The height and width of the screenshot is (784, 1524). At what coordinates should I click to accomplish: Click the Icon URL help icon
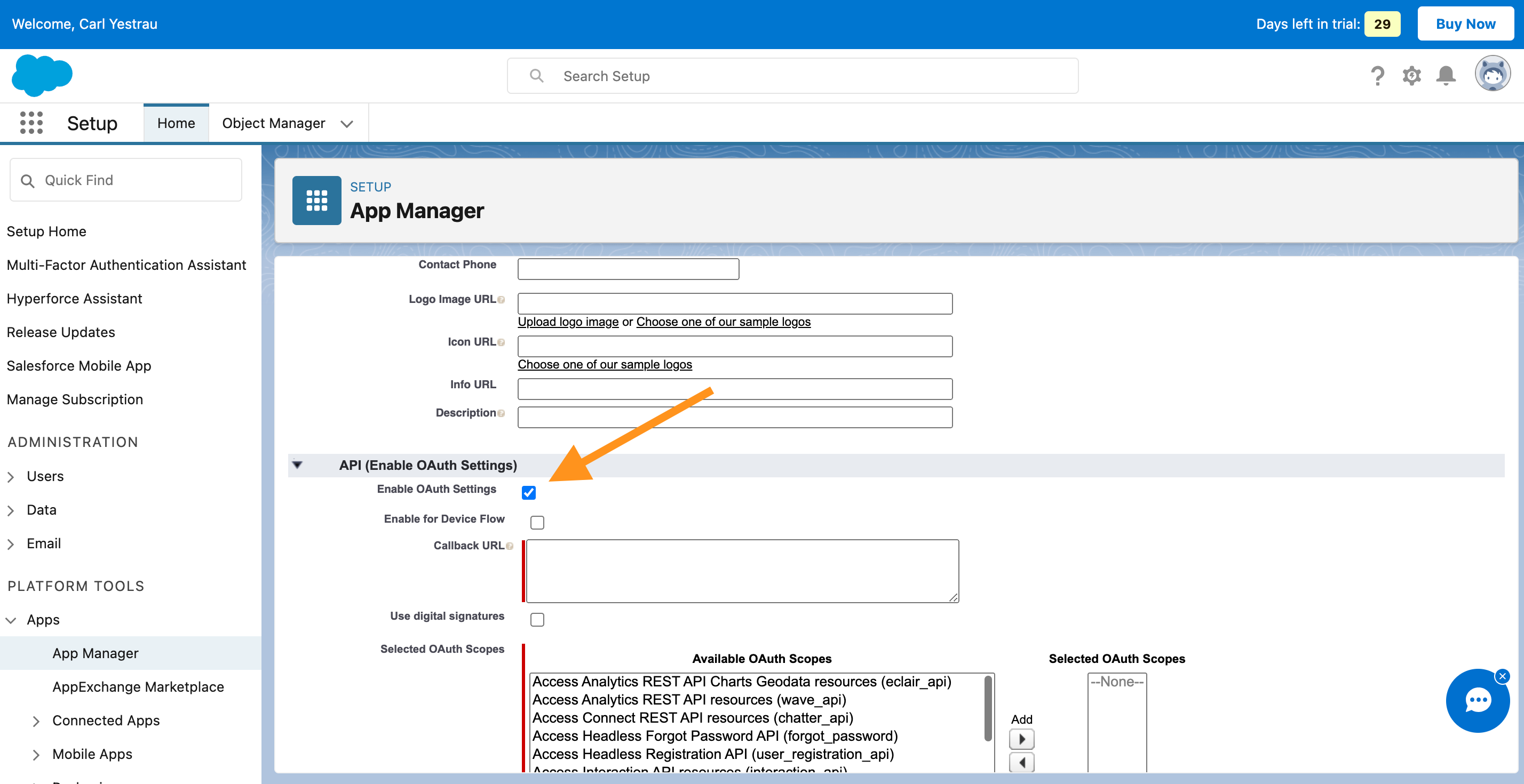(x=501, y=342)
